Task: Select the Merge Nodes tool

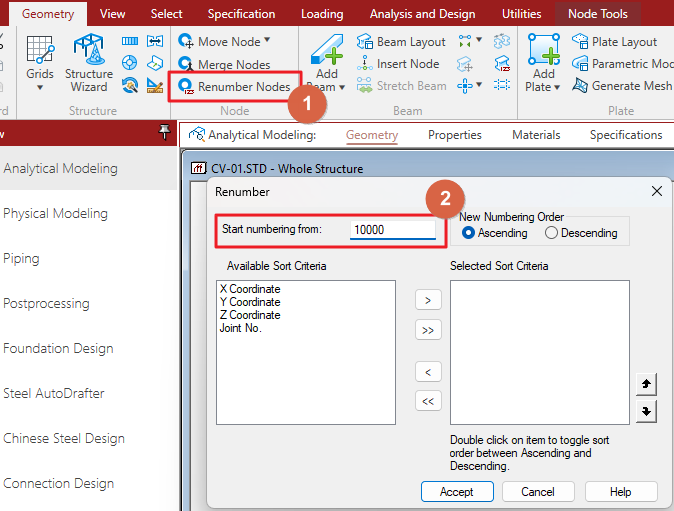Action: (x=186, y=65)
